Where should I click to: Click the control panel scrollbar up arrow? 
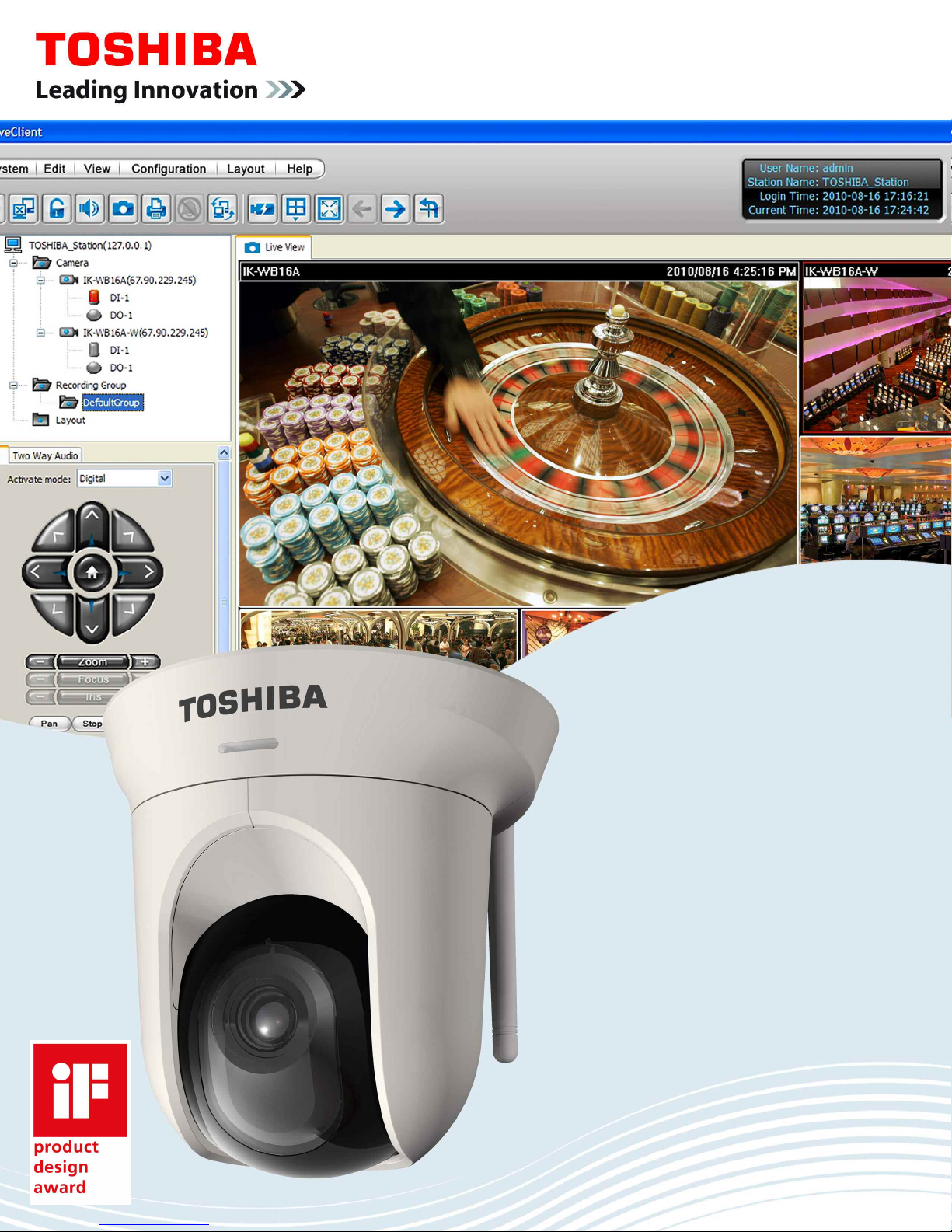click(x=224, y=452)
